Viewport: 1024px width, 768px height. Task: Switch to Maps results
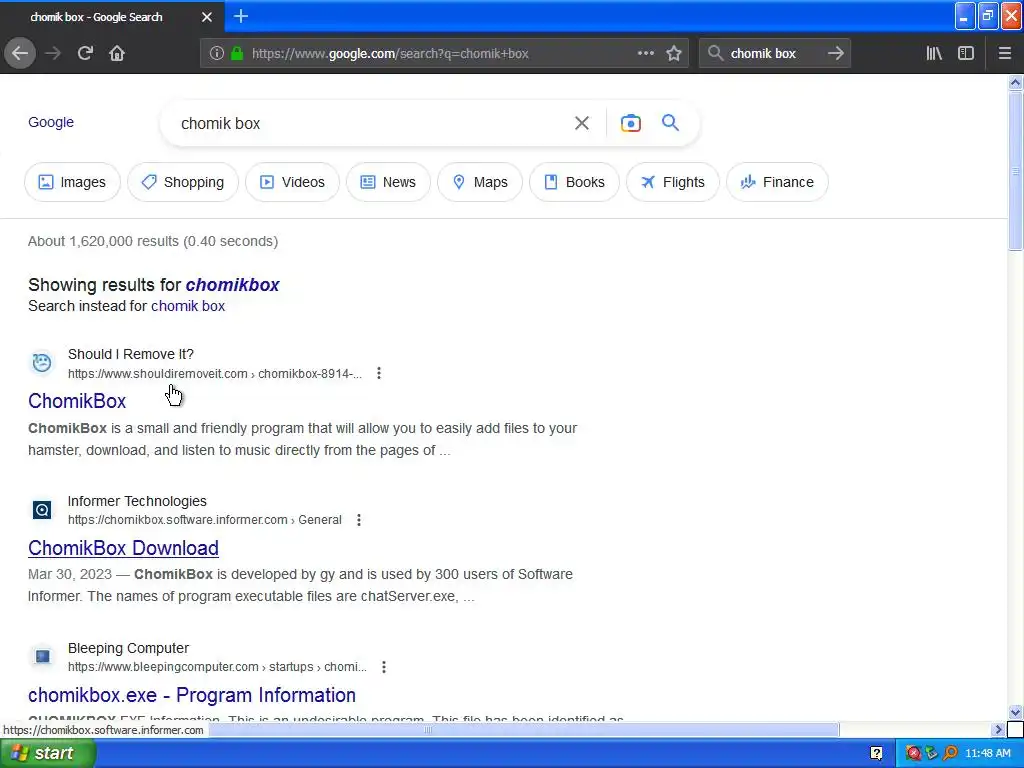(x=480, y=182)
